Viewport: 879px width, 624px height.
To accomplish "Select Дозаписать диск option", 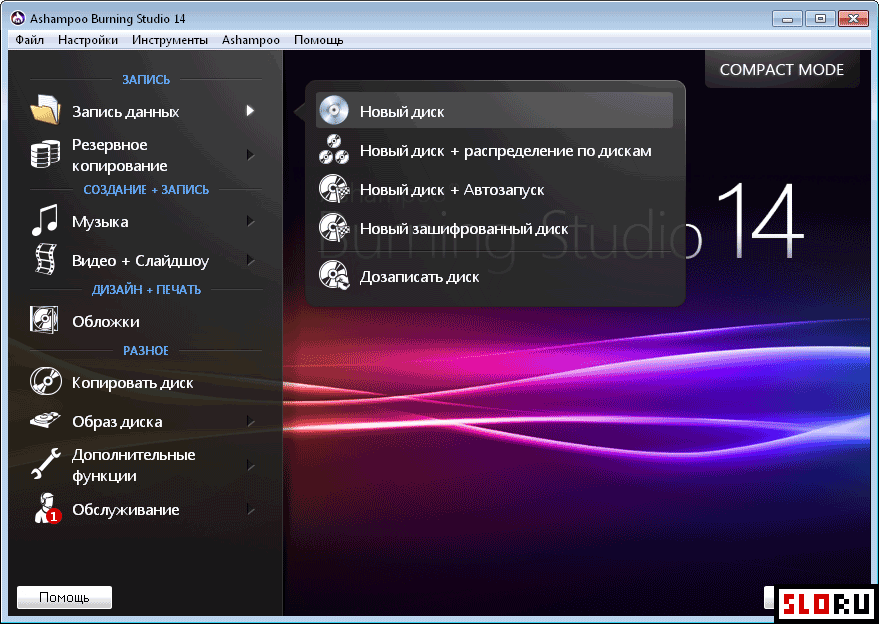I will tap(494, 276).
